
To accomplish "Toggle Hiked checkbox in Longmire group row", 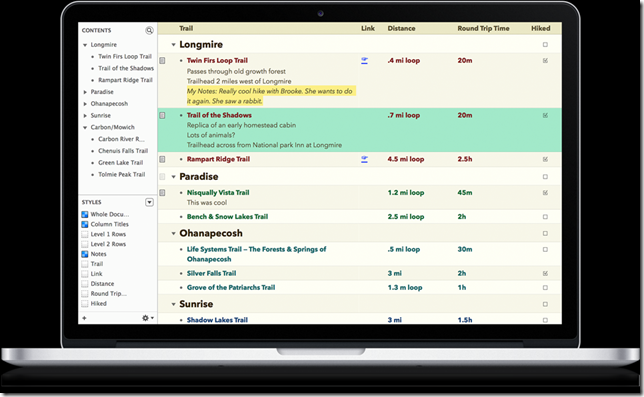I will (545, 45).
